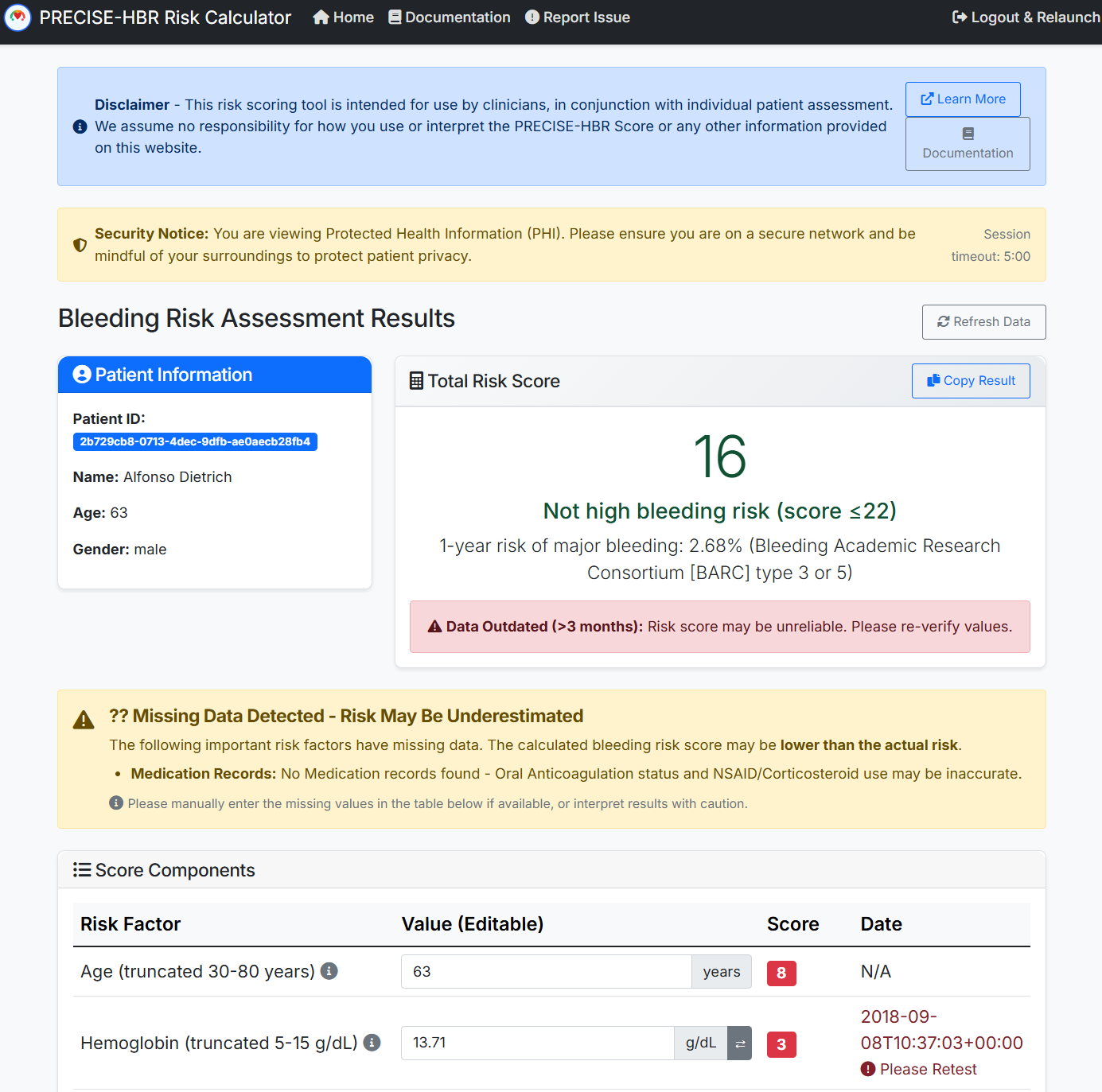This screenshot has height=1092, width=1102.
Task: Click the Patient Information user icon
Action: 82,375
